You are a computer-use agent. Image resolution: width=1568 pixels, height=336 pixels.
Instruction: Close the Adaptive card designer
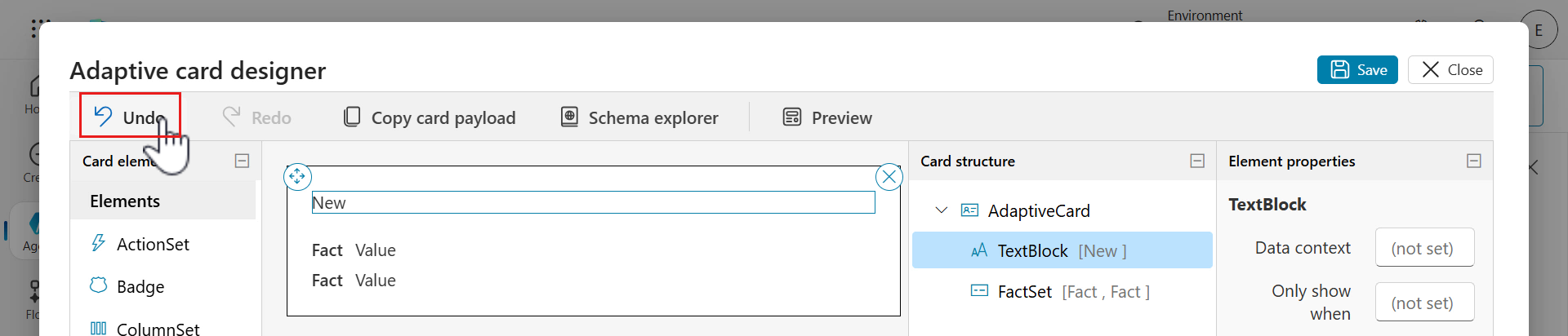coord(1451,70)
